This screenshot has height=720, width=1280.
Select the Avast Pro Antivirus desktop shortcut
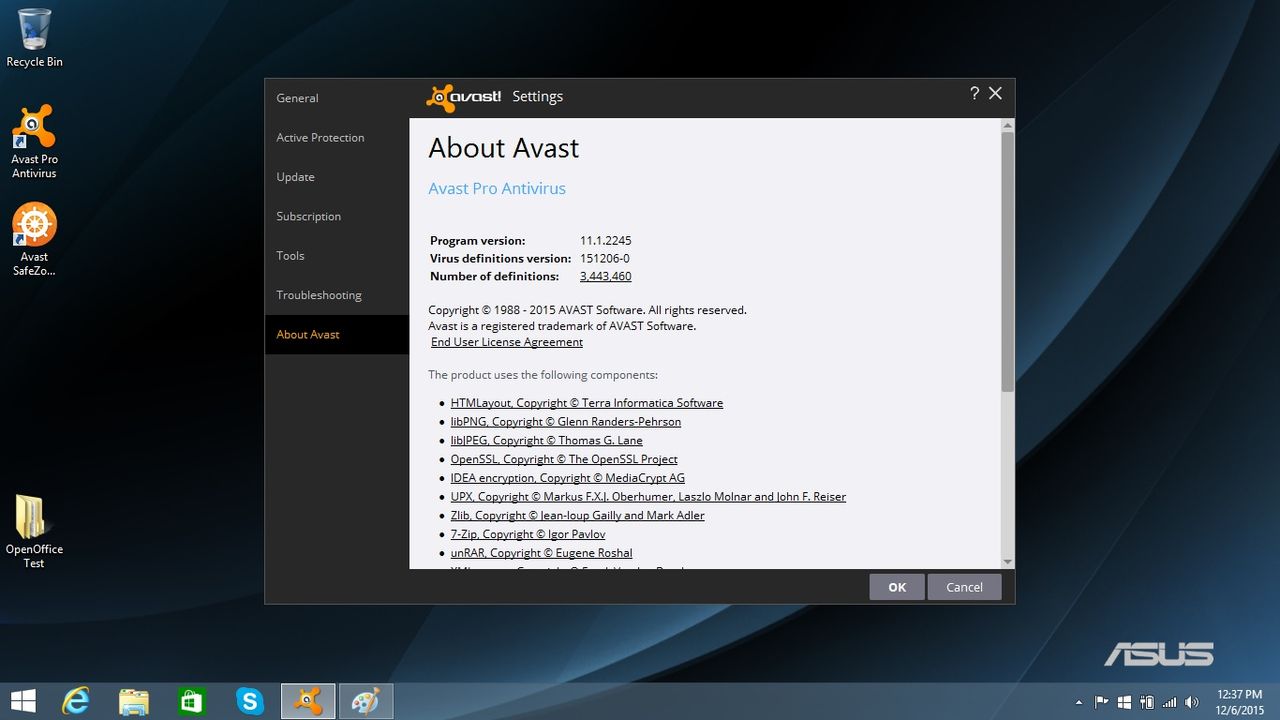34,142
